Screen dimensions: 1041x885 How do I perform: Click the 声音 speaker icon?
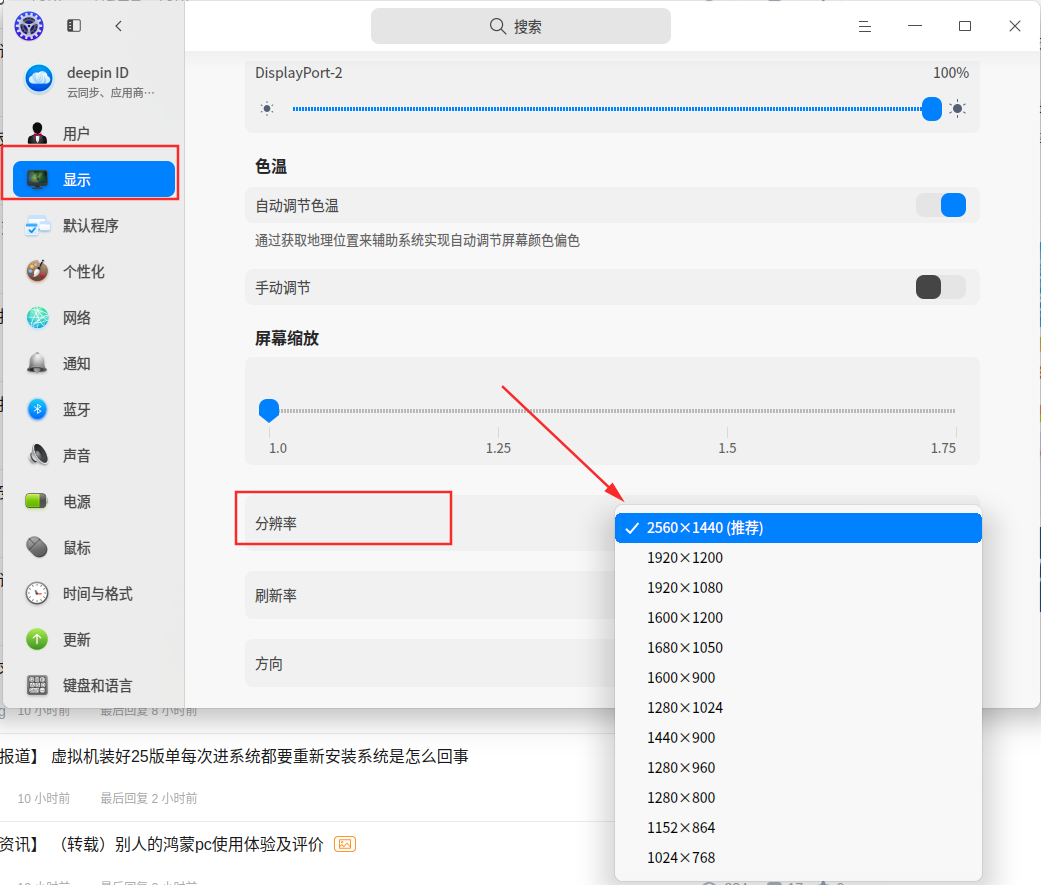click(x=38, y=455)
